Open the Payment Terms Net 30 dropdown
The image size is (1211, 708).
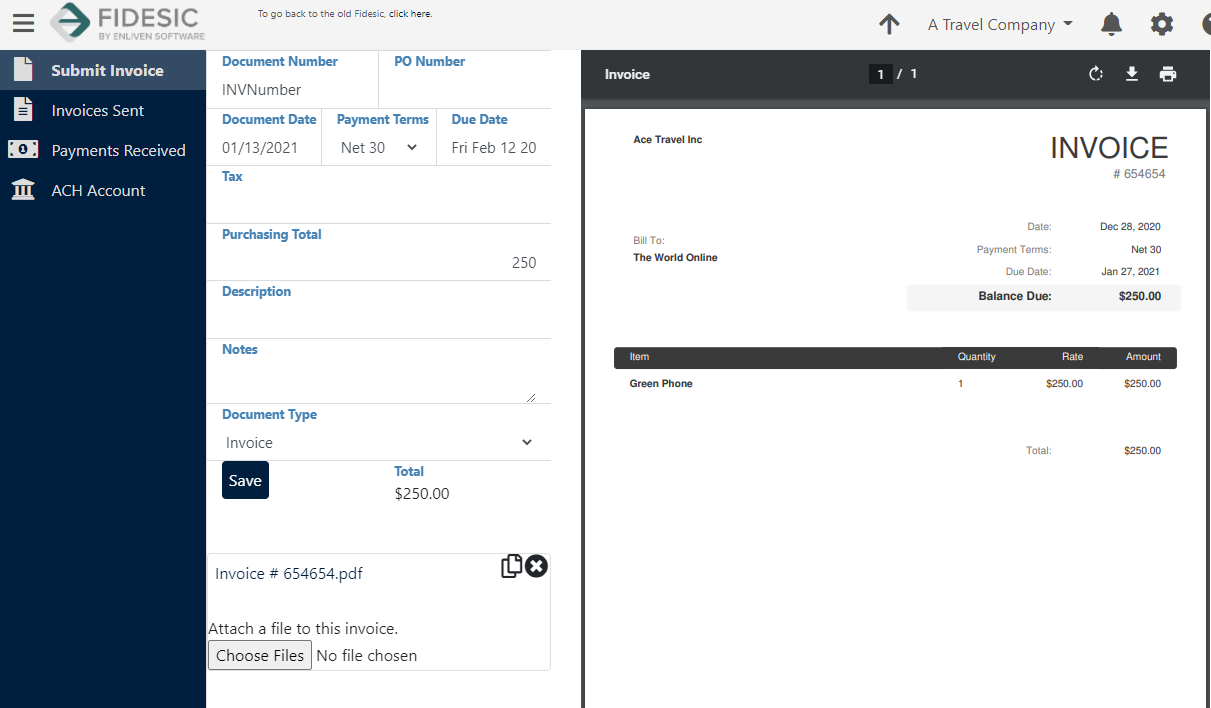tap(379, 147)
